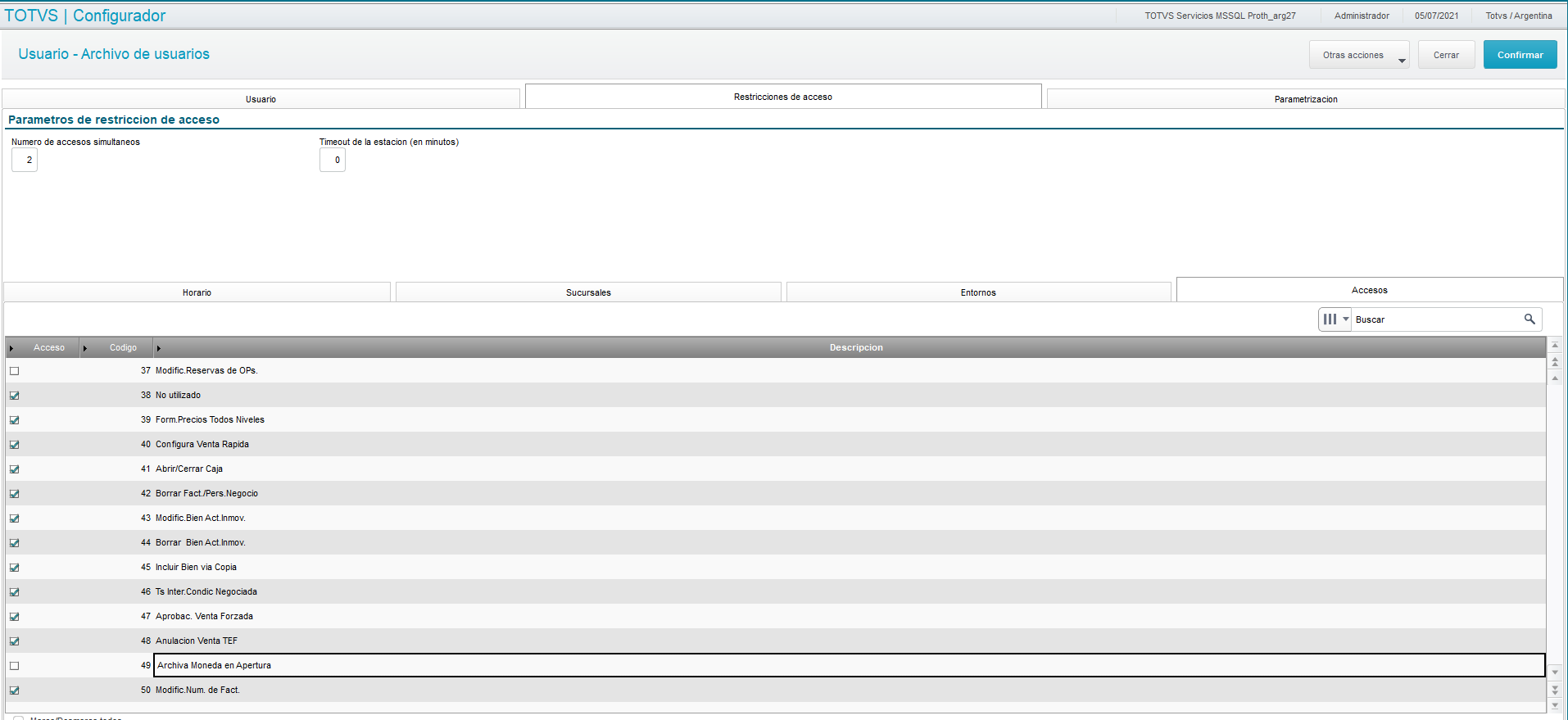Screen dimensions: 1568x720
Task: Uncheck the Anulacion Venta TEF checkbox
Action: coord(14,641)
